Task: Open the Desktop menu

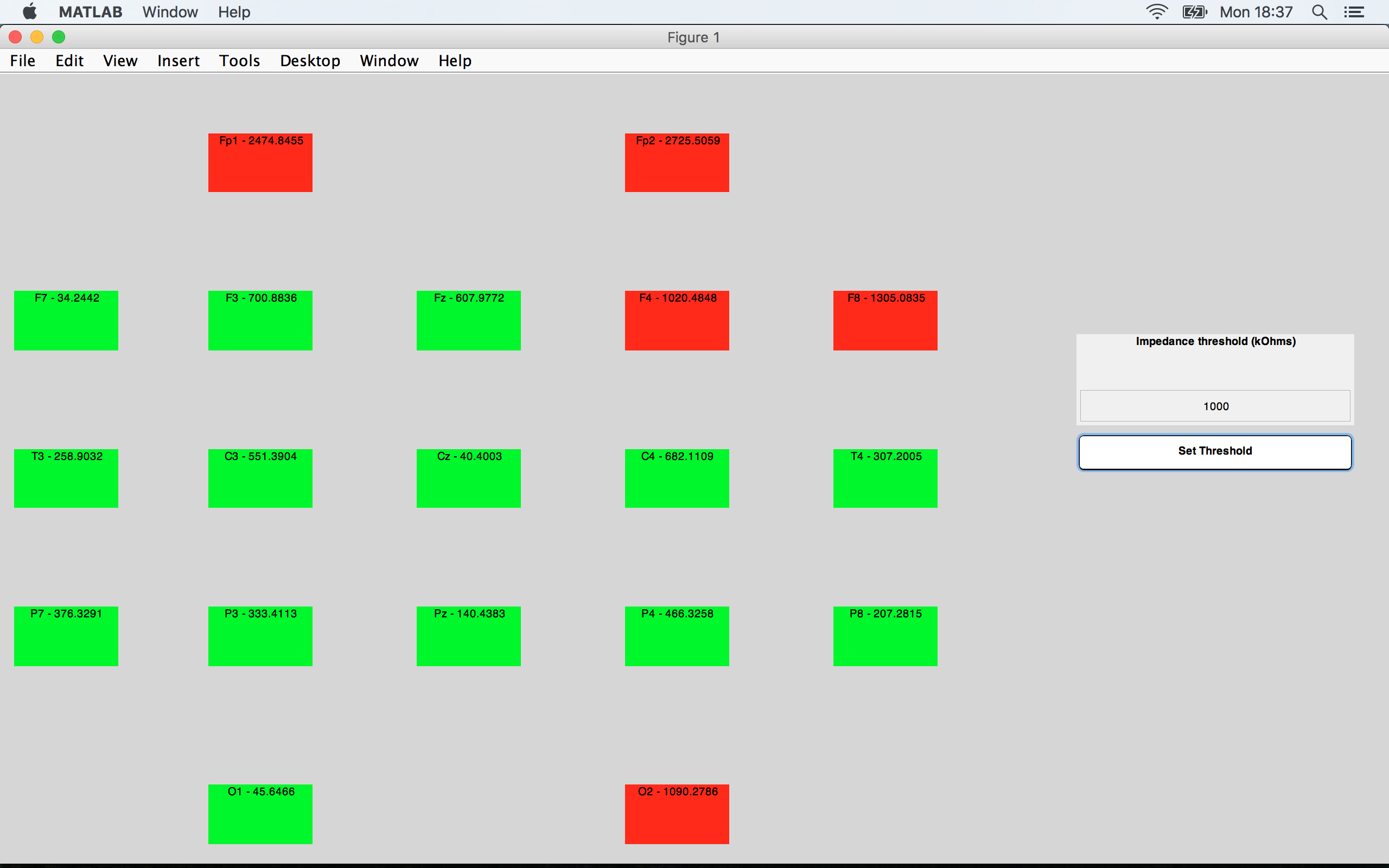Action: pos(310,61)
